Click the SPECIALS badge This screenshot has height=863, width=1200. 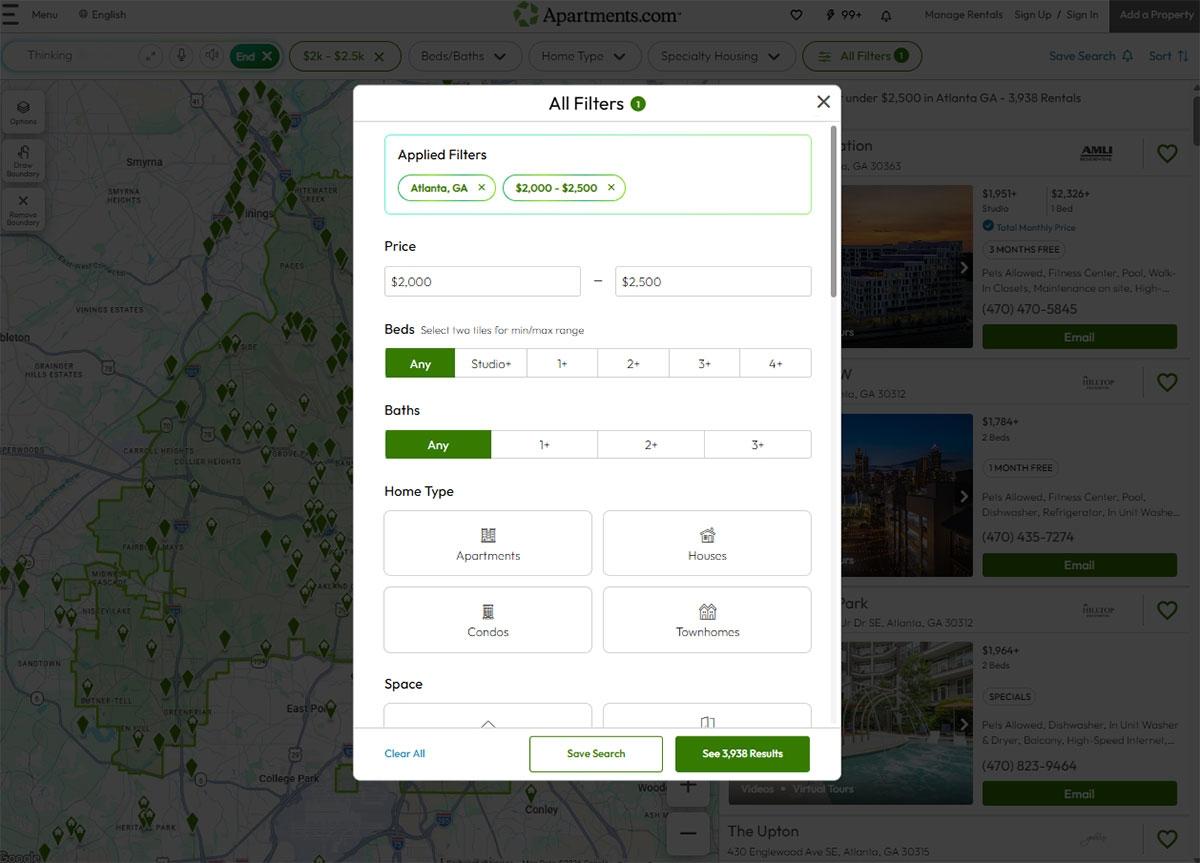click(x=1009, y=697)
